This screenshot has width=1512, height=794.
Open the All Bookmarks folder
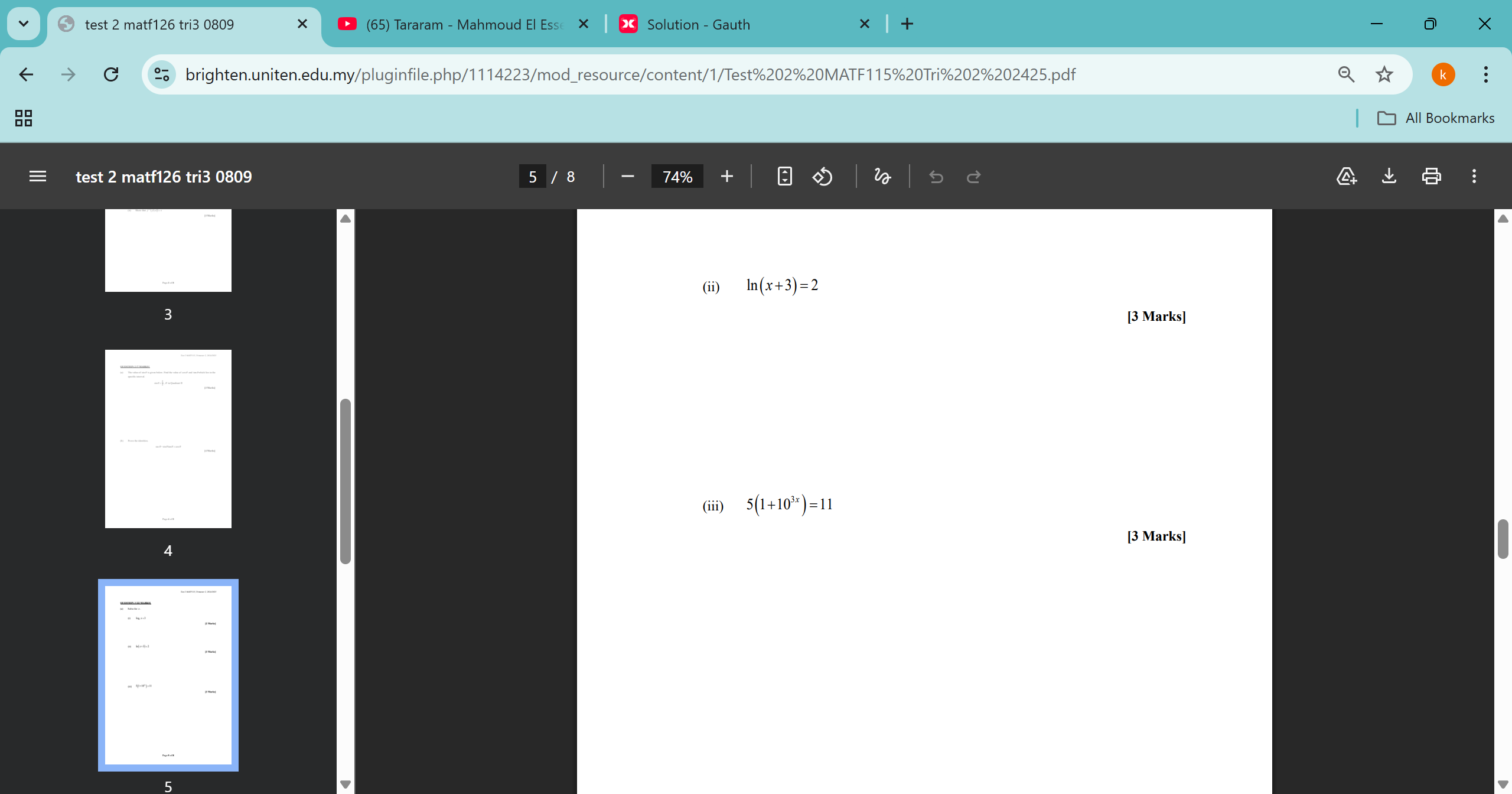1435,118
